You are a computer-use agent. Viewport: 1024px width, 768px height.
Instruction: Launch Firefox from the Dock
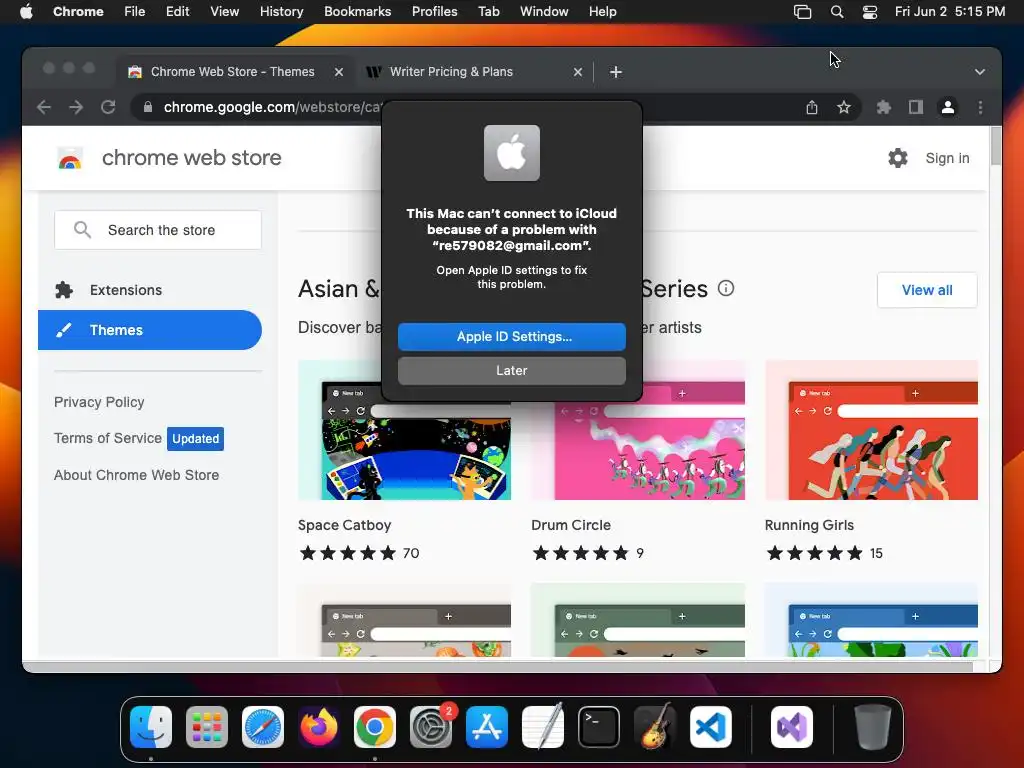[319, 727]
